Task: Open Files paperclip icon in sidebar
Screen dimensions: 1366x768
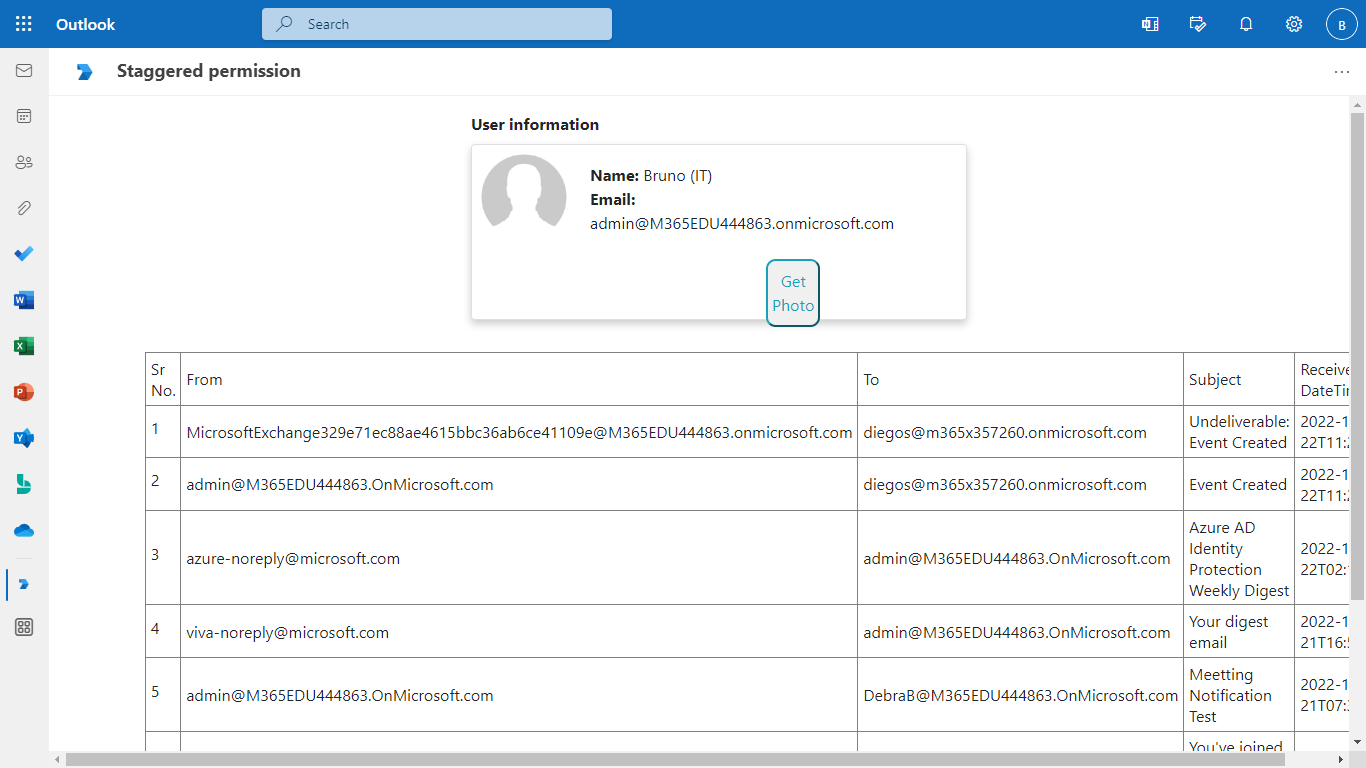Action: click(x=24, y=208)
